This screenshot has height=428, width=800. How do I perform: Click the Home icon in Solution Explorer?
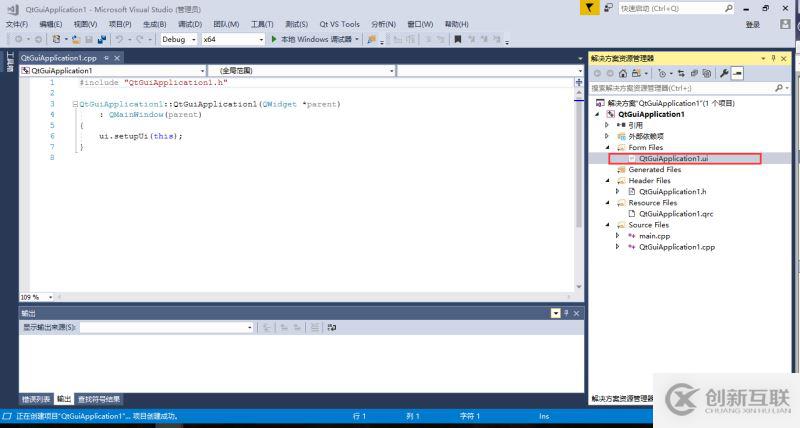click(622, 73)
